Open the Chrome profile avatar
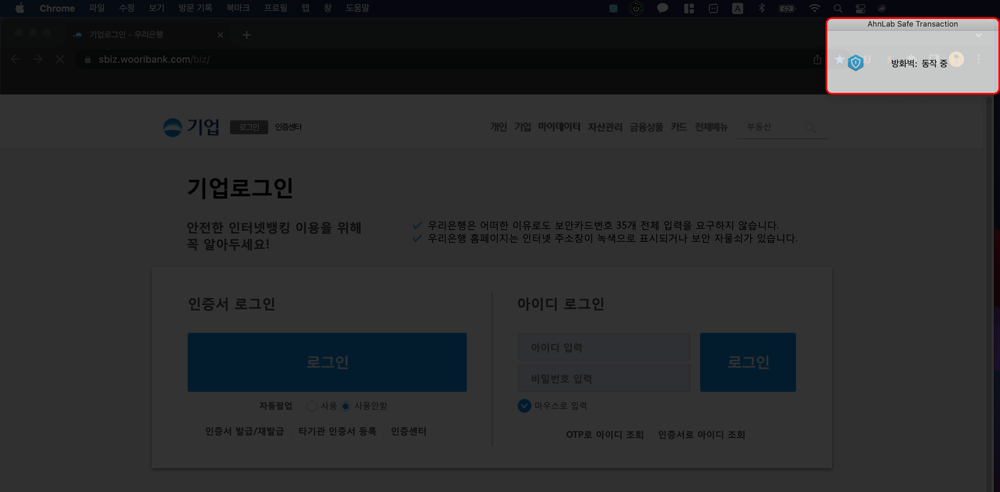The image size is (1000, 492). 956,59
